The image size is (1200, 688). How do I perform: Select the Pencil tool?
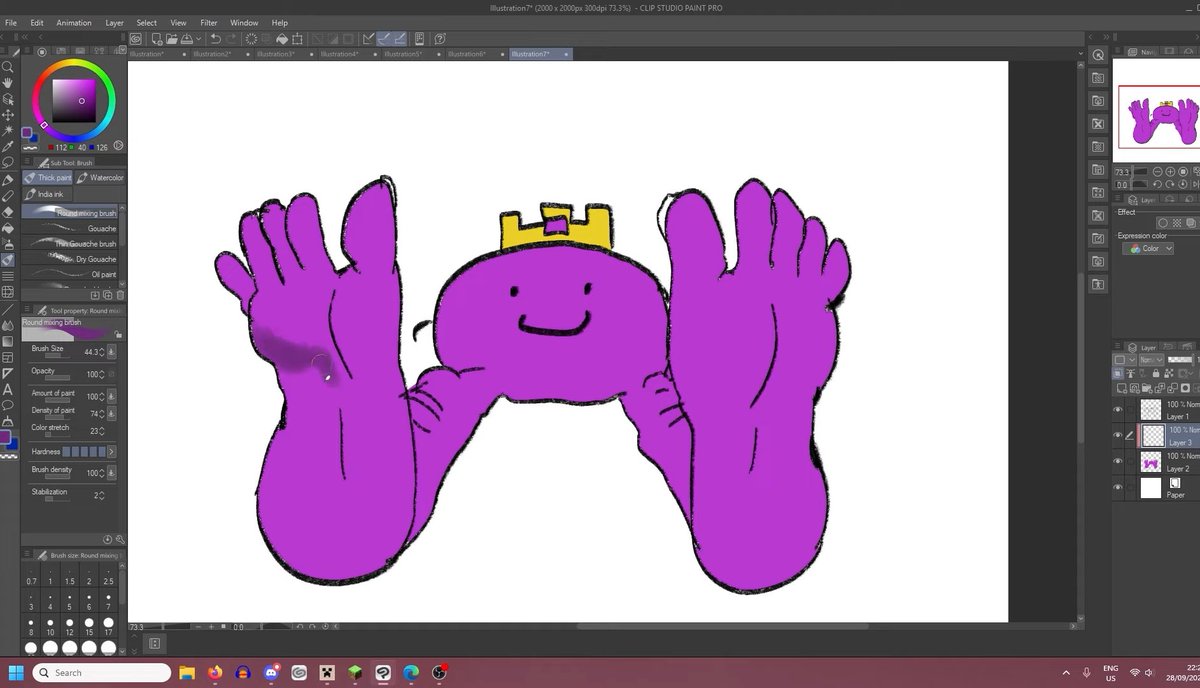(x=7, y=195)
